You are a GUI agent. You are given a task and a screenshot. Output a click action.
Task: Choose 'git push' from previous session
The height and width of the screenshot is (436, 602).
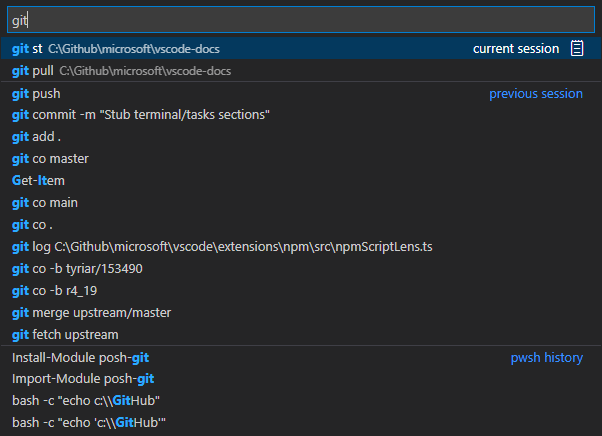(x=36, y=94)
